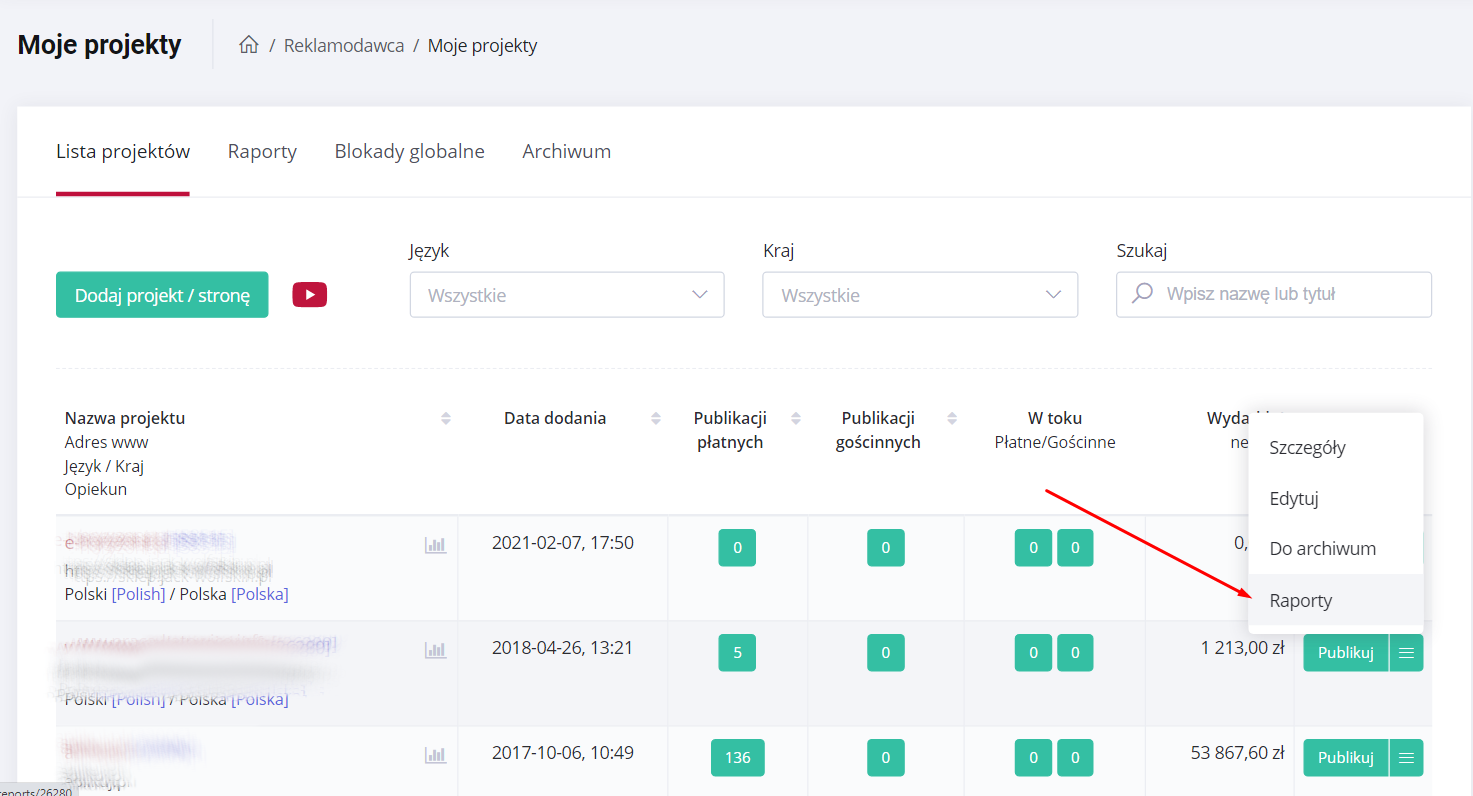Choose Edytuj in the context menu

tap(1293, 498)
